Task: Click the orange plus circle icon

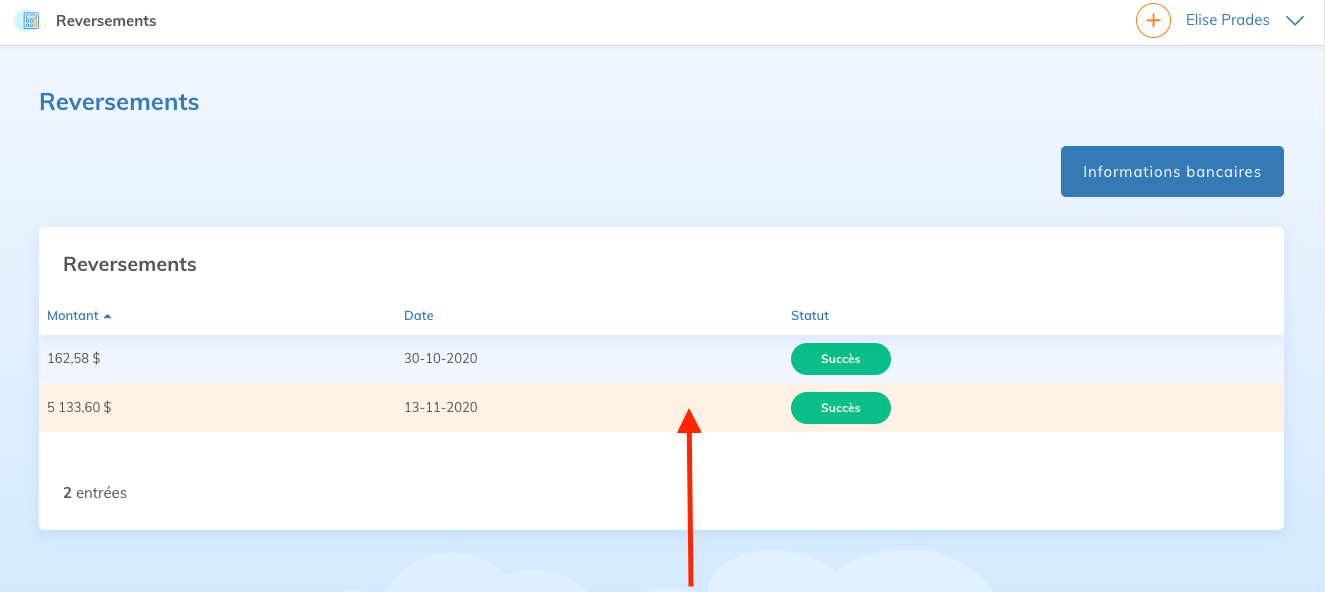Action: coord(1153,20)
